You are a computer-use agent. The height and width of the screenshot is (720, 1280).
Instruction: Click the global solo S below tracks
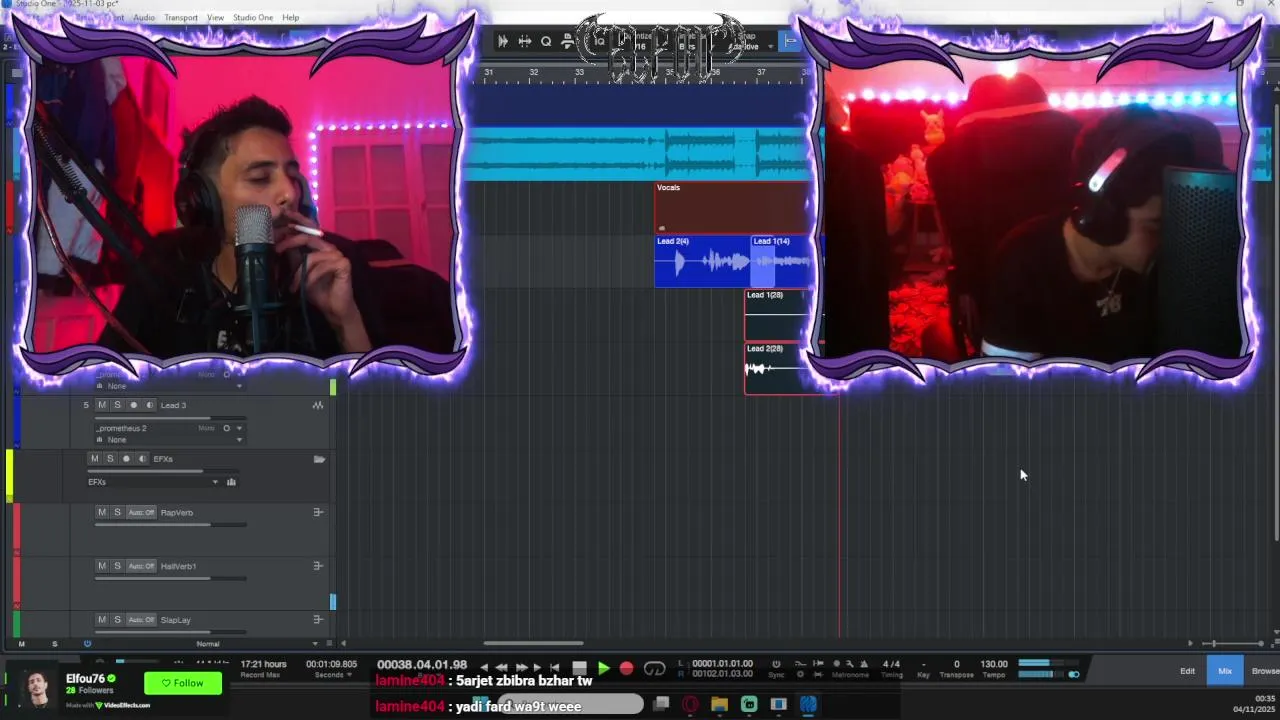click(x=54, y=644)
